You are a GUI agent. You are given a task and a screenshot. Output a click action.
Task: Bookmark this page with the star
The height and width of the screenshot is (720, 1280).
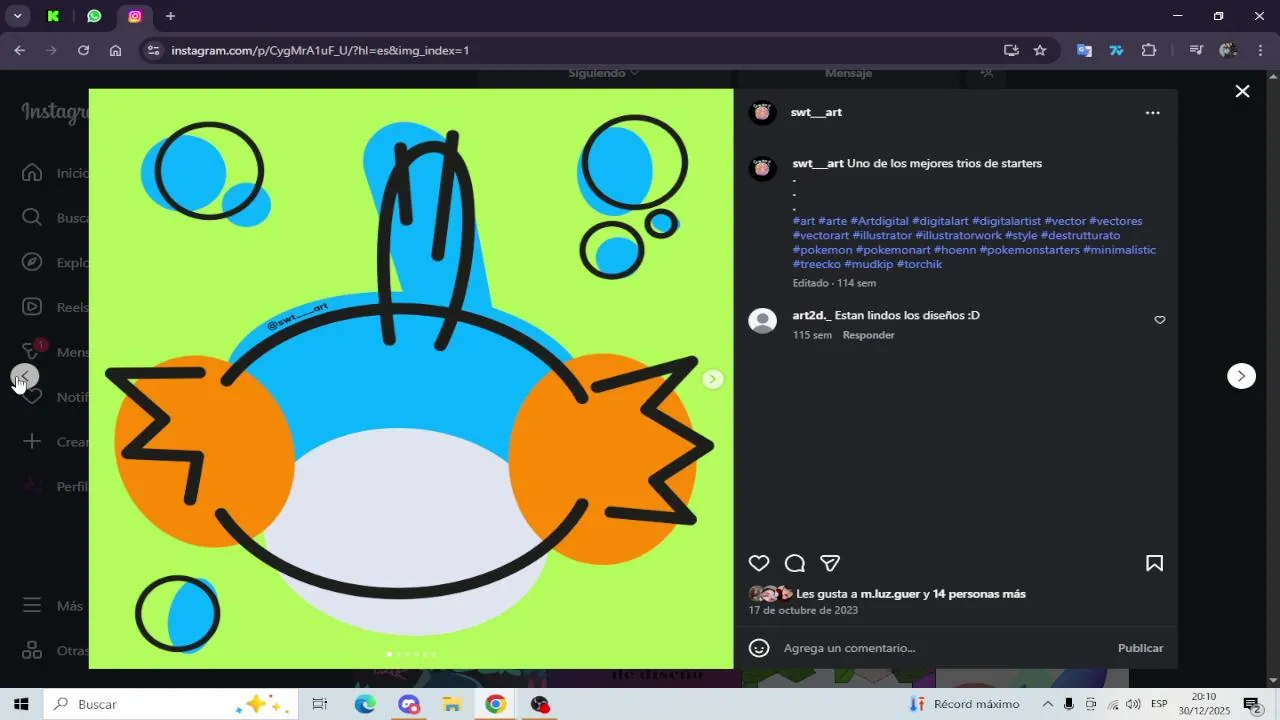tap(1040, 50)
